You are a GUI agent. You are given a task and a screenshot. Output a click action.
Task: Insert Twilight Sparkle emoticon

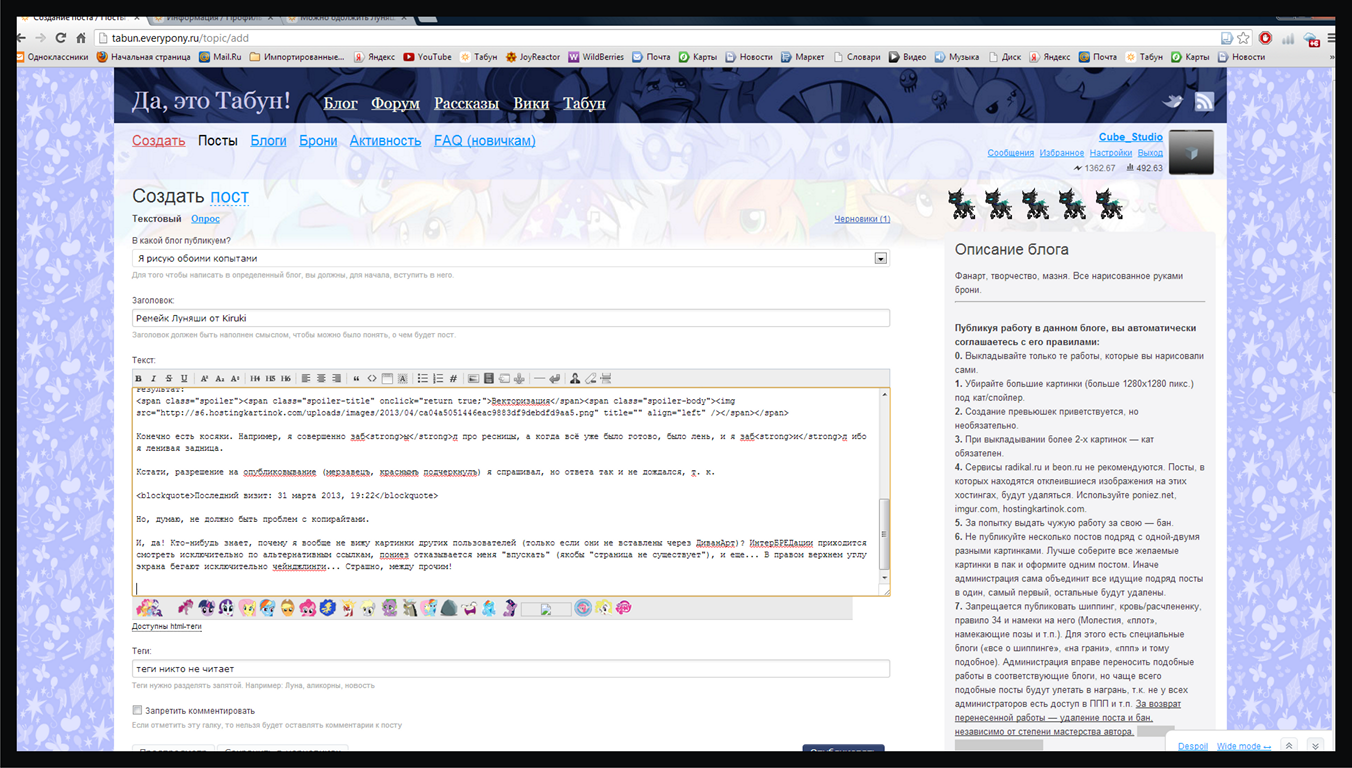(x=207, y=607)
